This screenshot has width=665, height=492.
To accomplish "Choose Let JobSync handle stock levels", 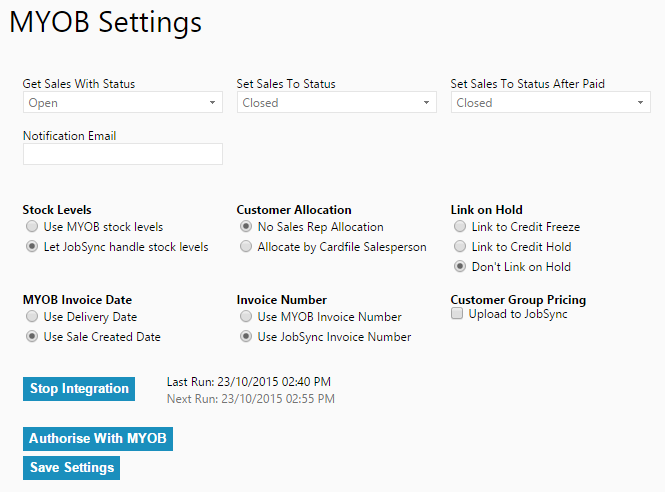I will (32, 246).
